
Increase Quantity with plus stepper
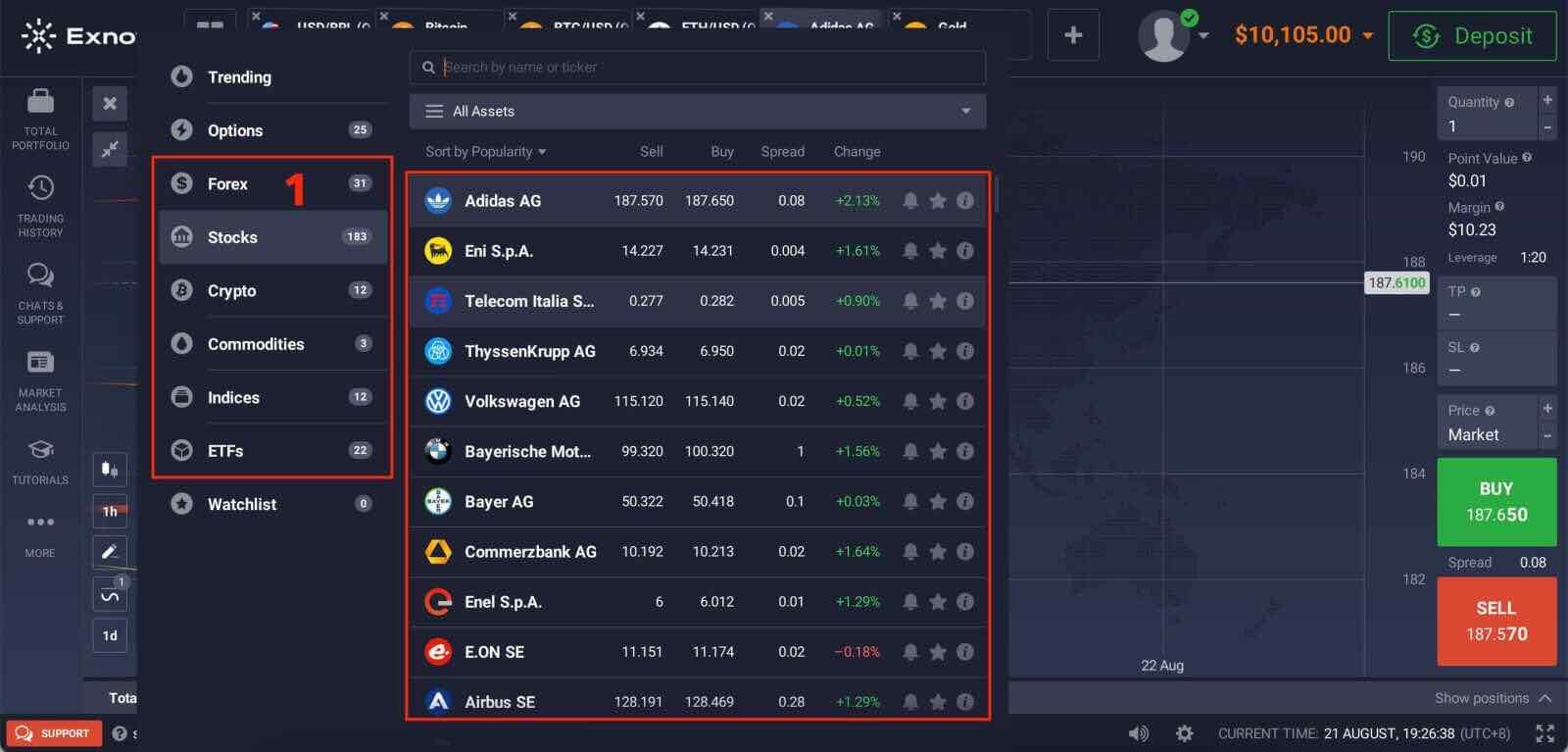coord(1547,100)
